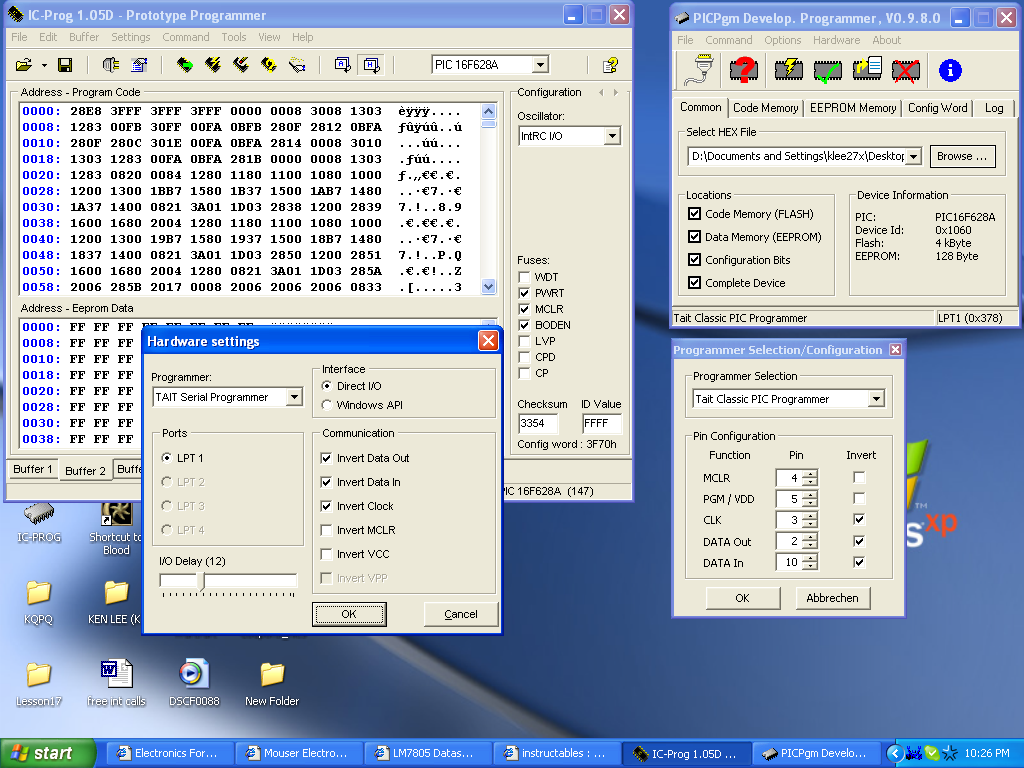Click the Program Code scrollbar down arrow
1024x768 pixels.
click(x=488, y=286)
